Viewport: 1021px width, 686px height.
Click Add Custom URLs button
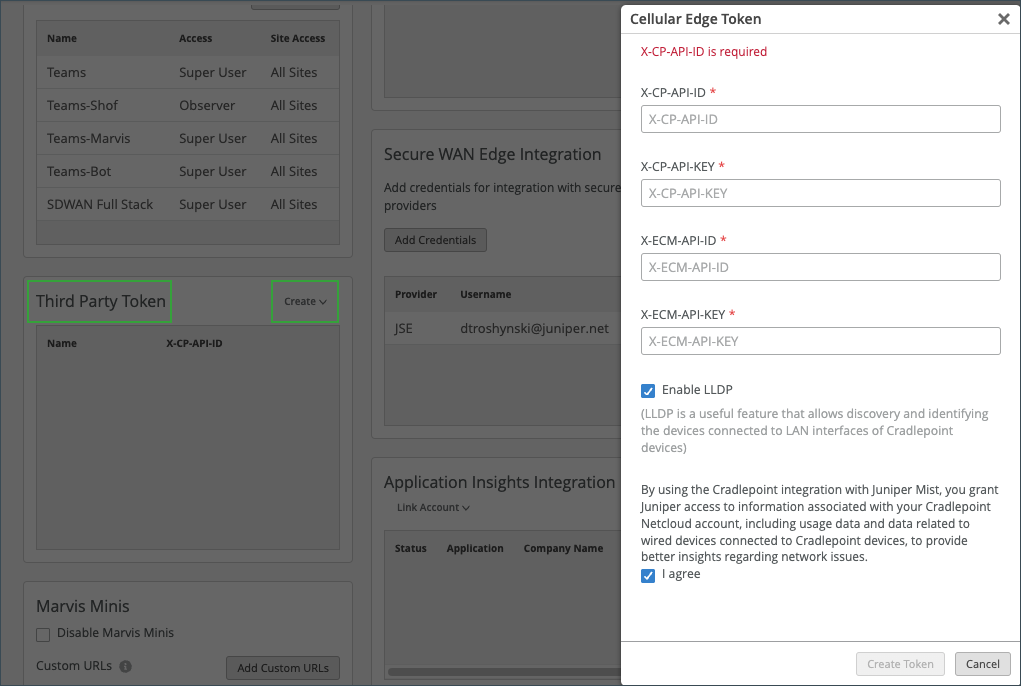coord(283,668)
